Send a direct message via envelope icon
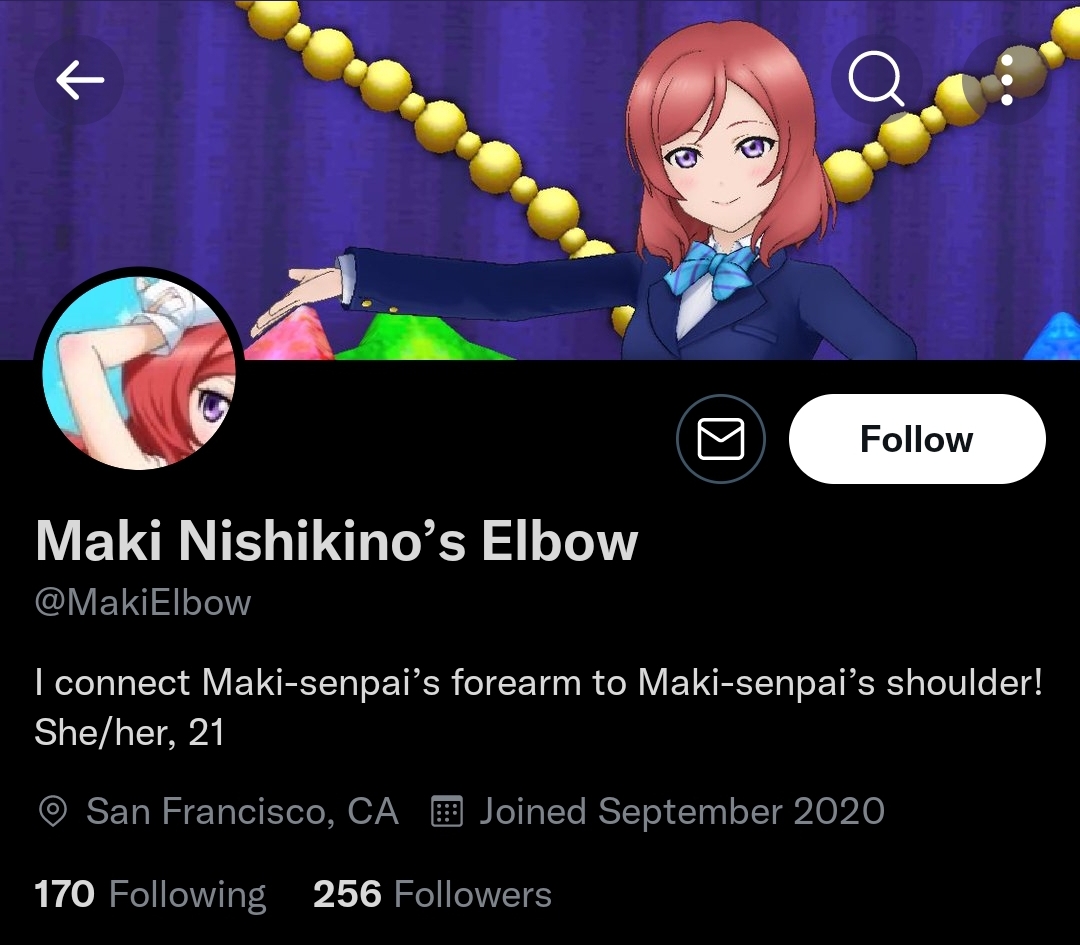This screenshot has width=1080, height=945. click(x=720, y=439)
